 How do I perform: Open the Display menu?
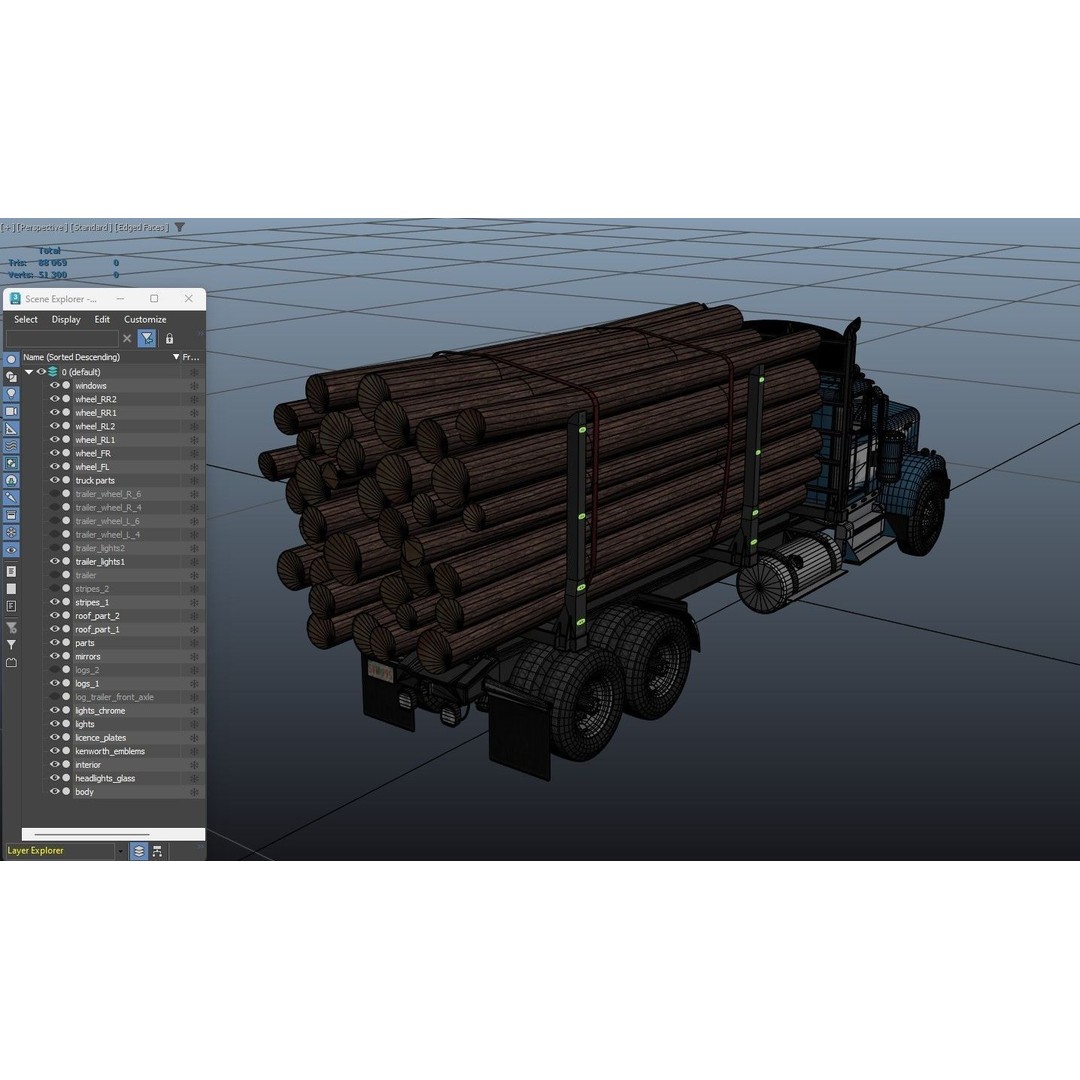(66, 319)
